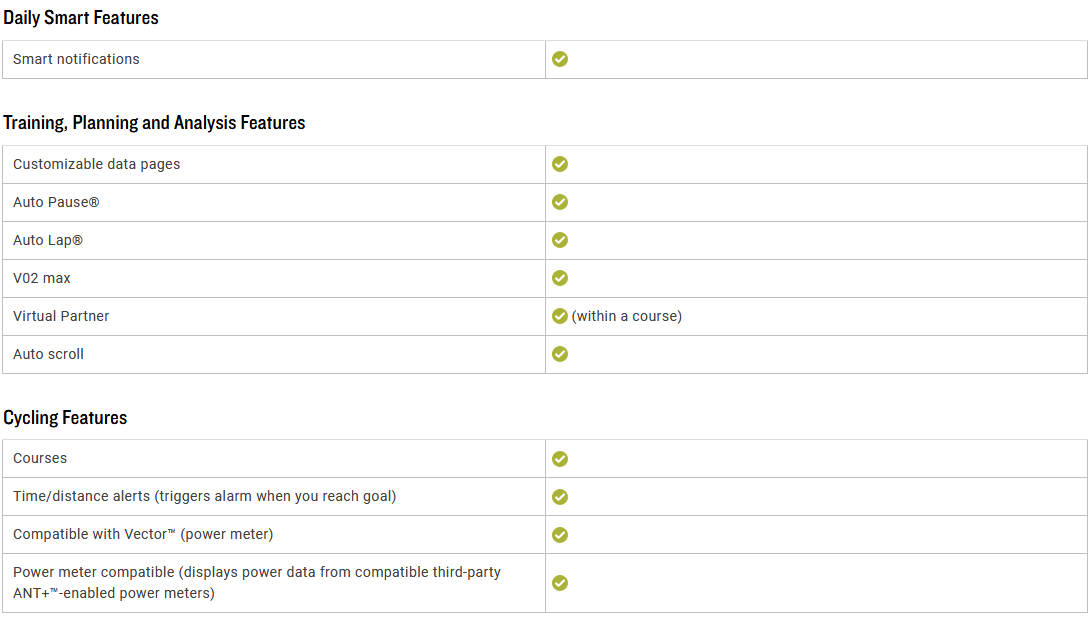Click the Power meter compatible checkmark
This screenshot has width=1092, height=620.
tap(560, 582)
